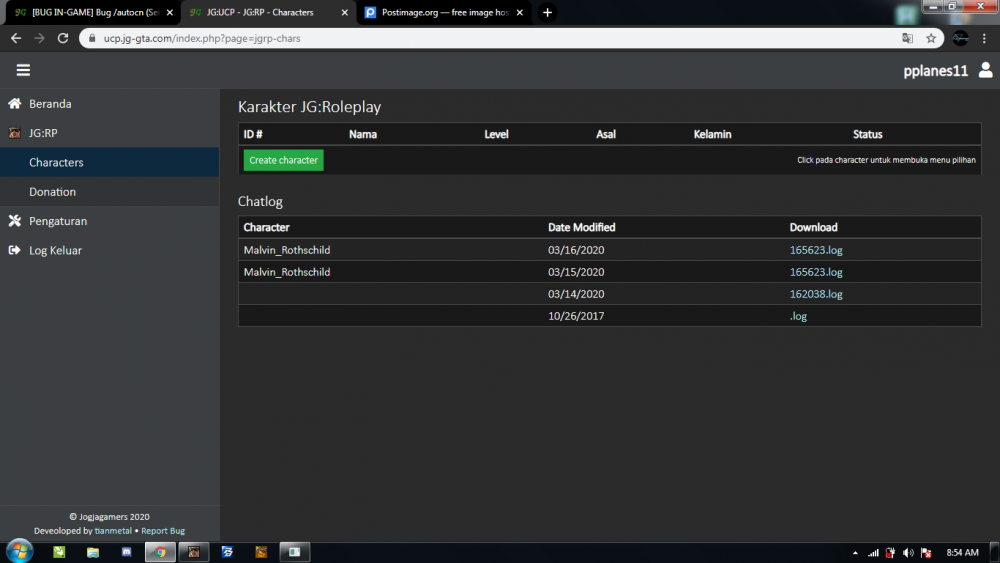Close the Postimage.org tab
Viewport: 1000px width, 563px height.
[520, 12]
